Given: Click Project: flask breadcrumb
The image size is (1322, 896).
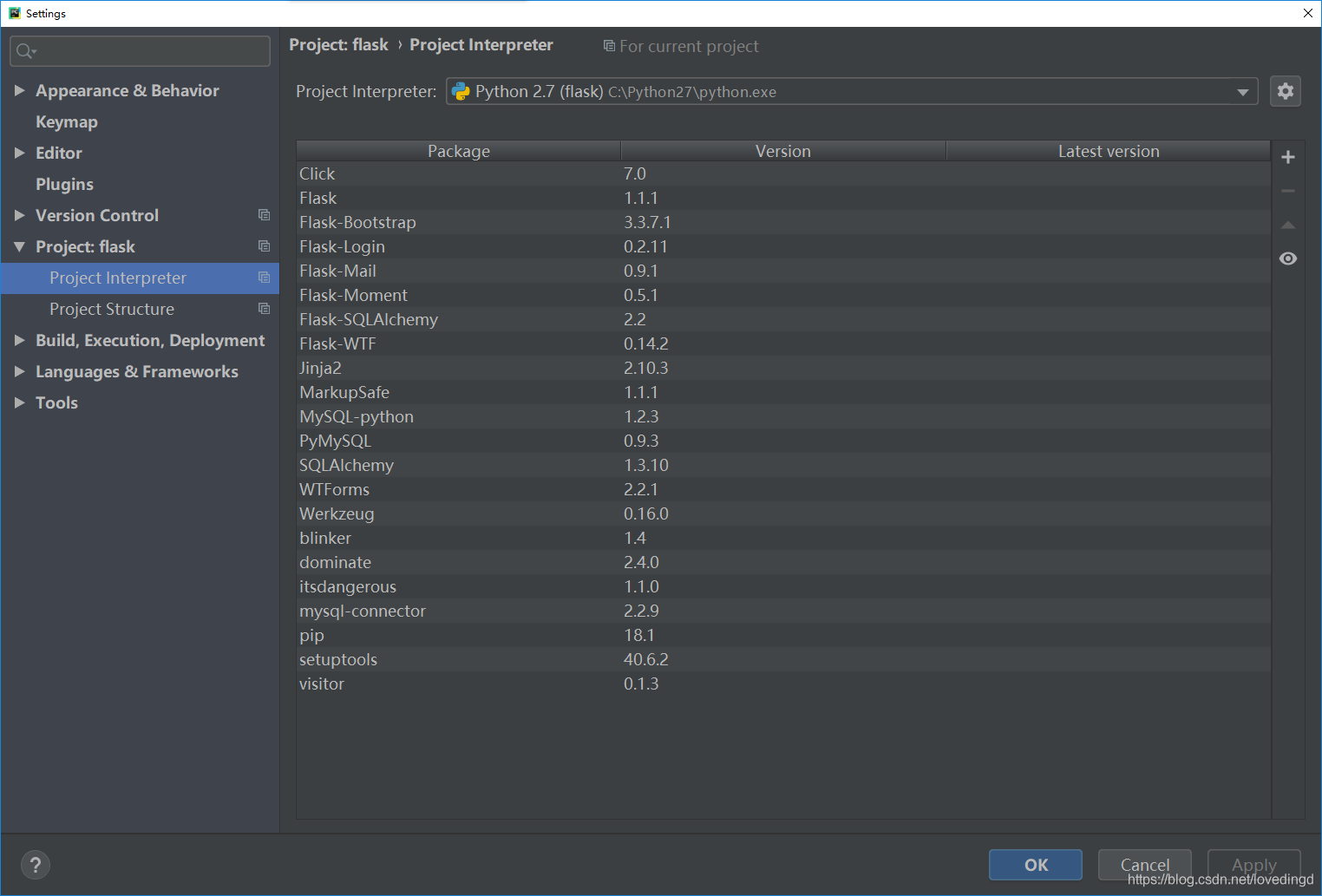Looking at the screenshot, I should click(338, 45).
